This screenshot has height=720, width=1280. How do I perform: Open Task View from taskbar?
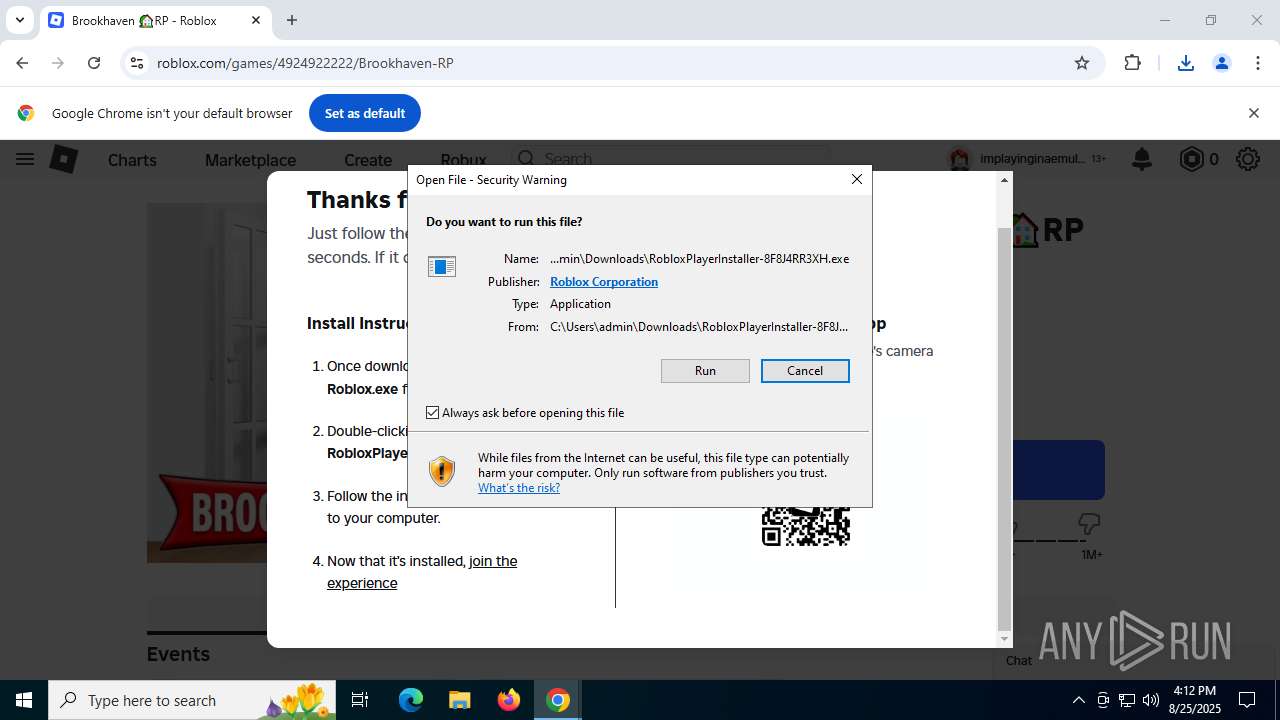pos(360,700)
